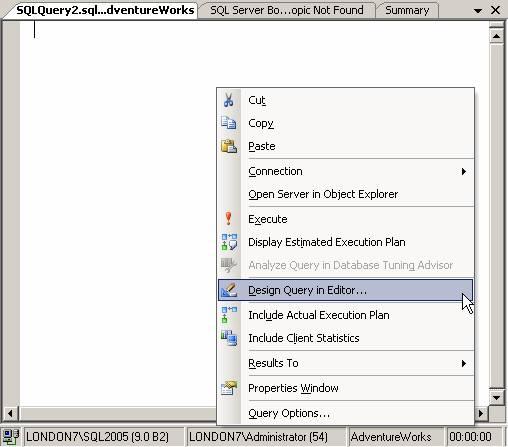Click horizontal scrollbar right arrow

pyautogui.click(x=481, y=413)
